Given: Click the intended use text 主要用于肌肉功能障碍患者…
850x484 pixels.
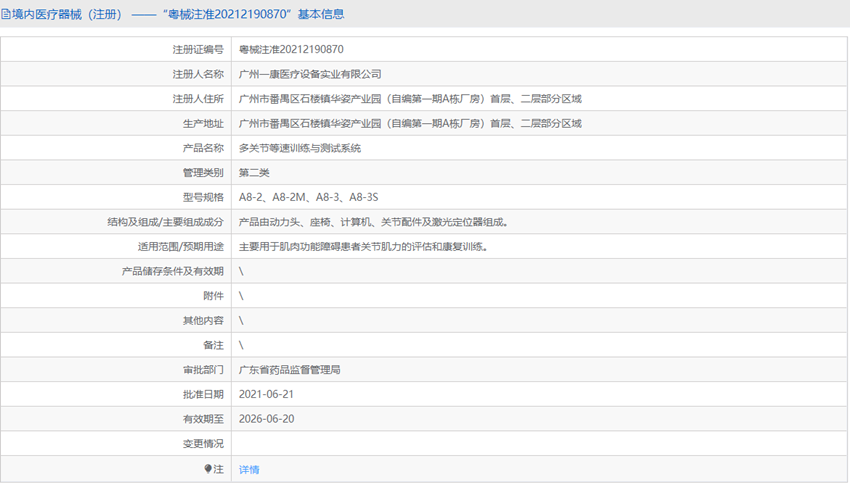Looking at the screenshot, I should (x=363, y=247).
